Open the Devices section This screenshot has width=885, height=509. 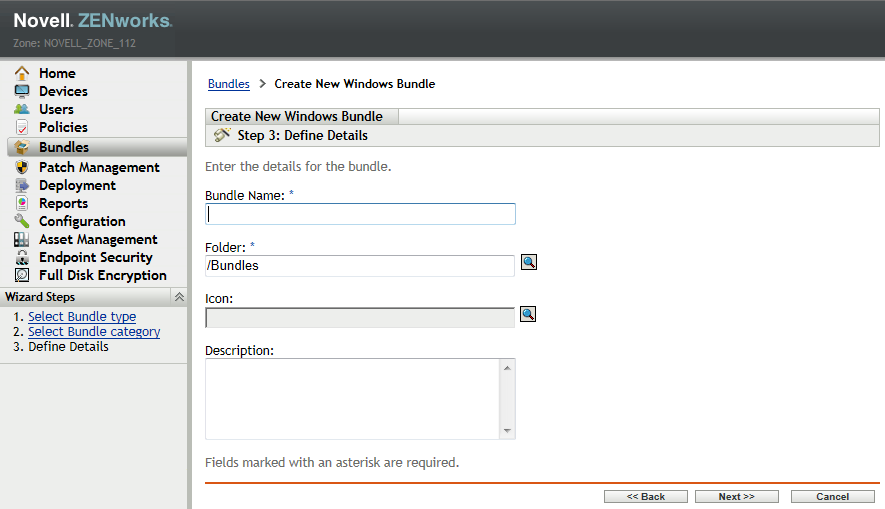(x=63, y=91)
